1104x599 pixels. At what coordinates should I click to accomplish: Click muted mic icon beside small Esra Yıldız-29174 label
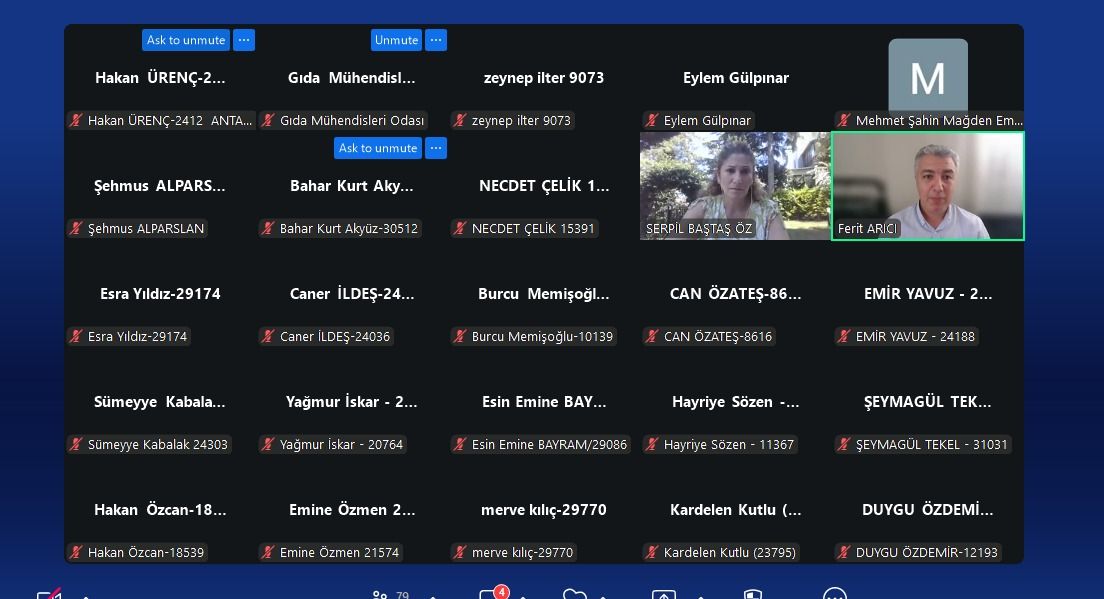tap(76, 336)
